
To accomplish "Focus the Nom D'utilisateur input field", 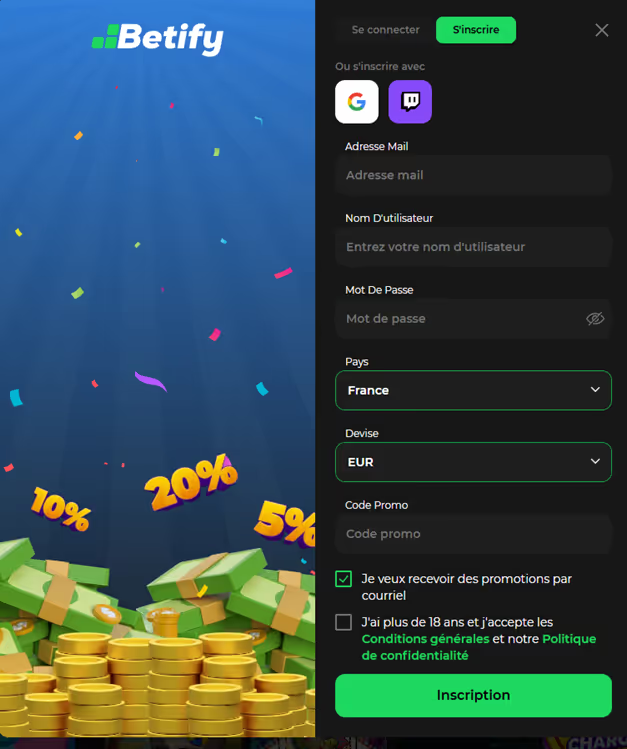I will [473, 247].
